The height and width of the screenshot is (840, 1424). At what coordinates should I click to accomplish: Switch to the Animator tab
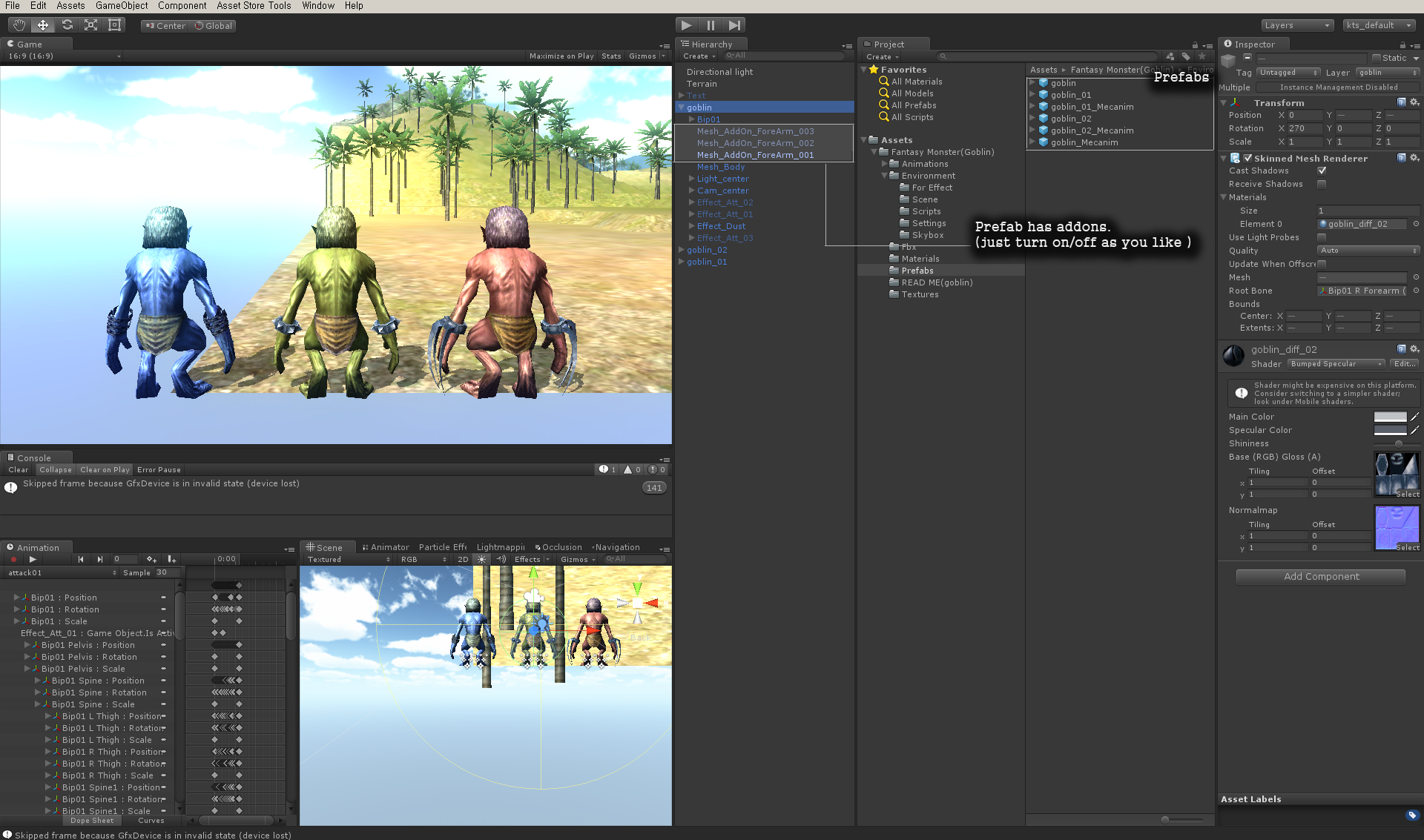click(x=386, y=548)
